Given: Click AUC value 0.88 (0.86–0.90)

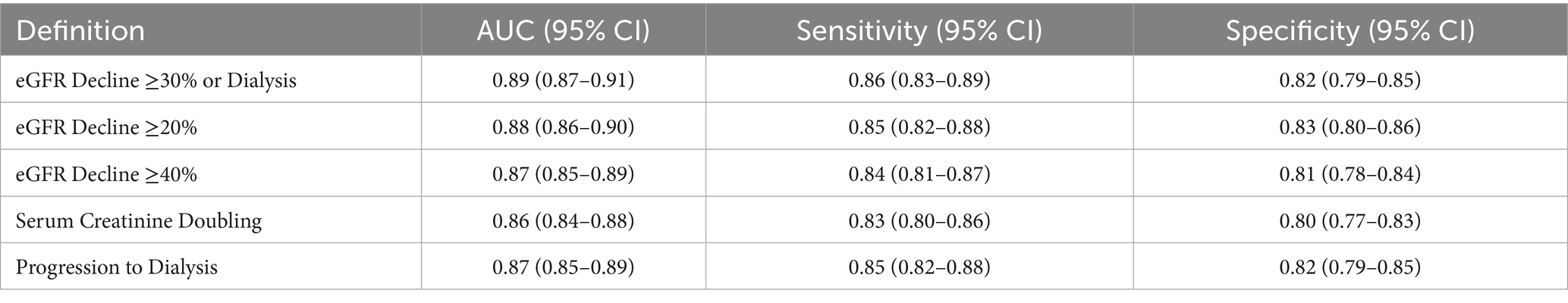Looking at the screenshot, I should click(x=563, y=127).
